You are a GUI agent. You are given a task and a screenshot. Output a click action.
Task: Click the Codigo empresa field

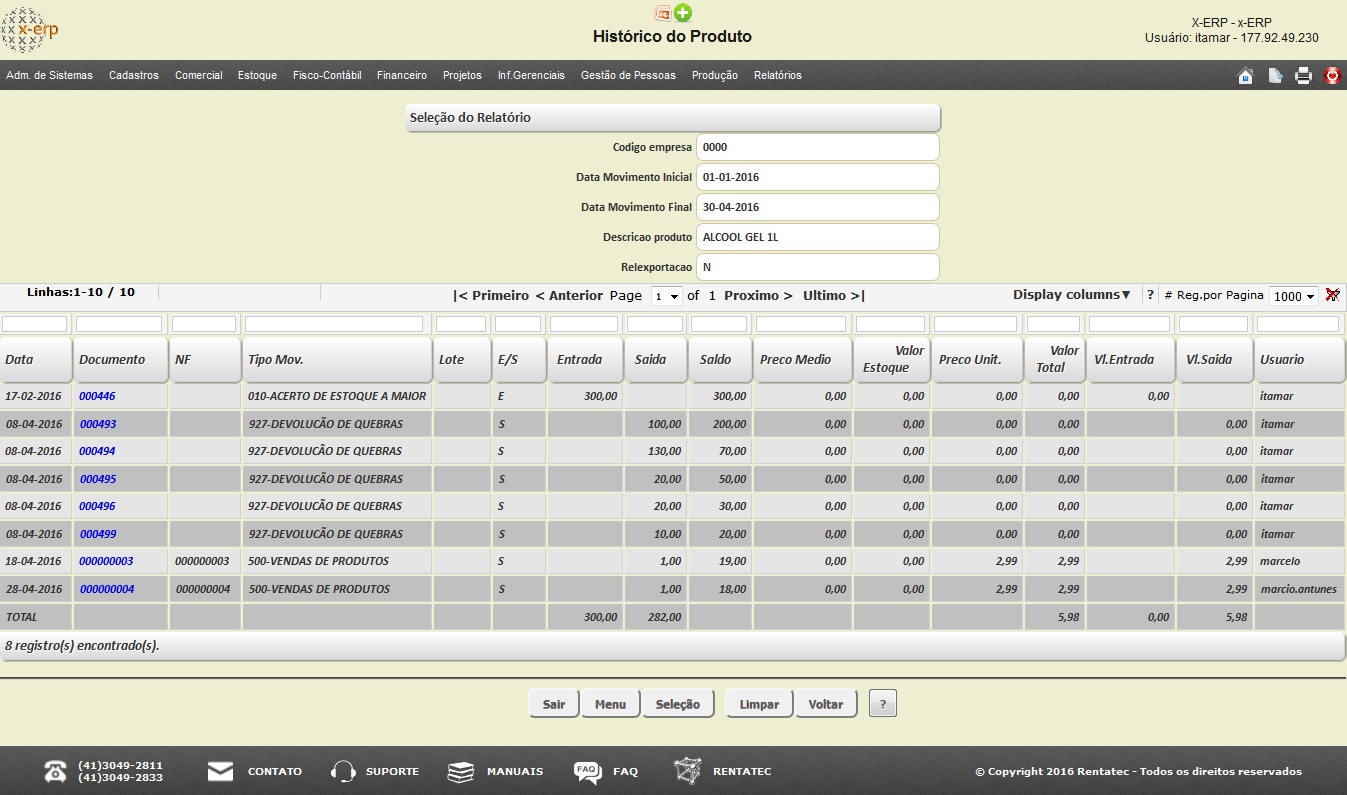pos(818,147)
